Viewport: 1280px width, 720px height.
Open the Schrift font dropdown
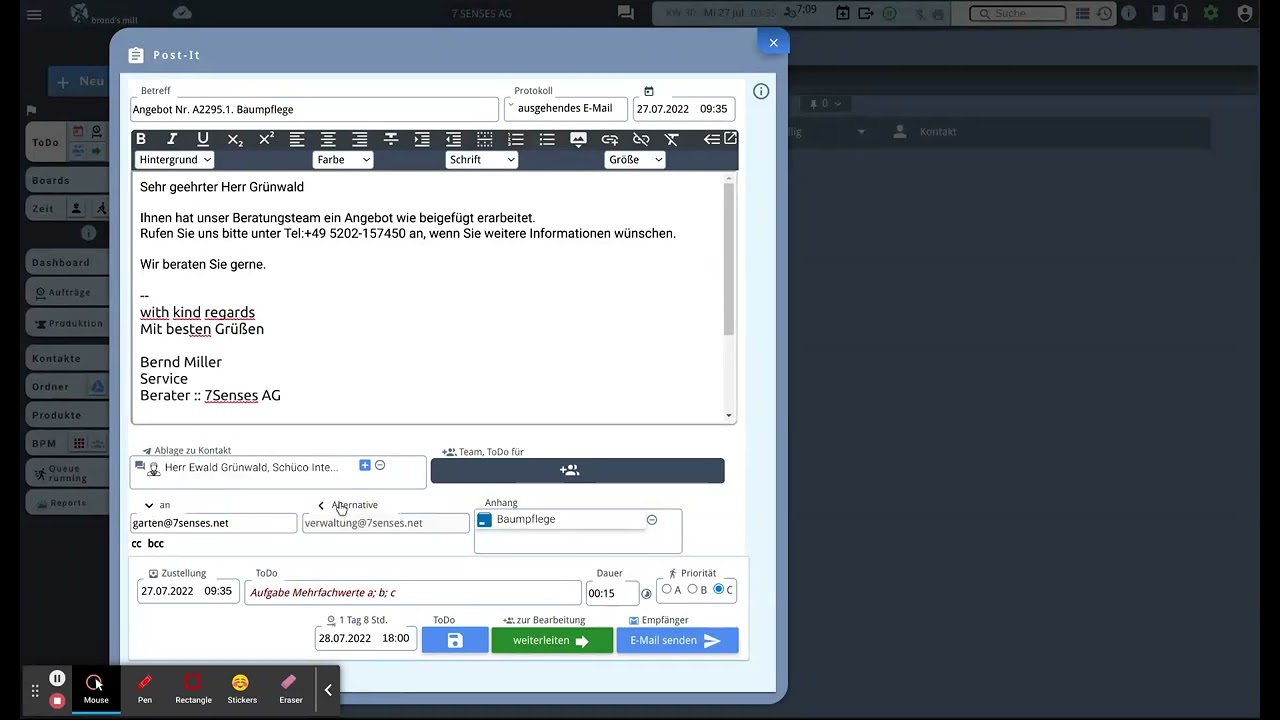coord(481,160)
